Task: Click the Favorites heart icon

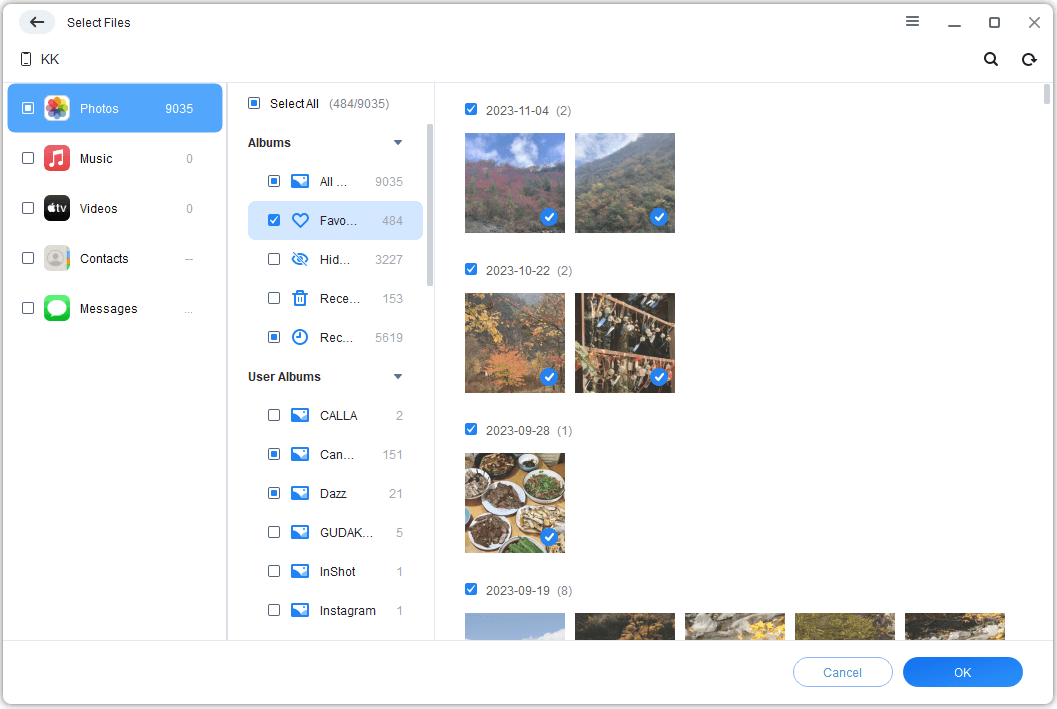Action: [x=300, y=220]
